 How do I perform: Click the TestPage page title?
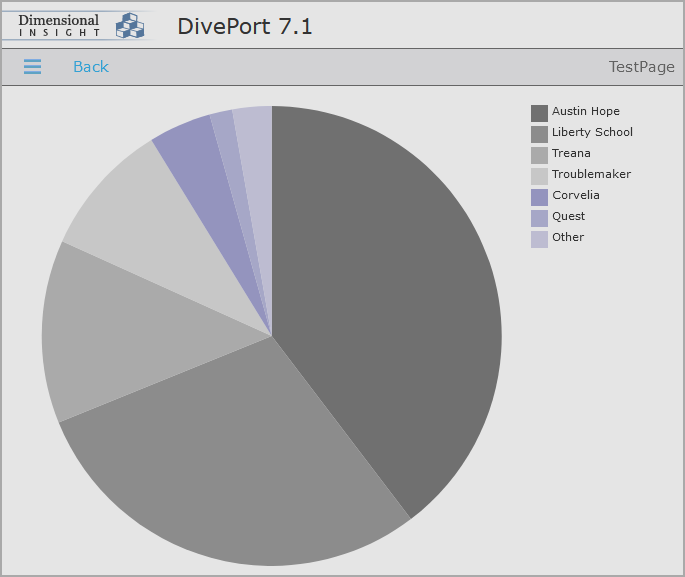641,67
